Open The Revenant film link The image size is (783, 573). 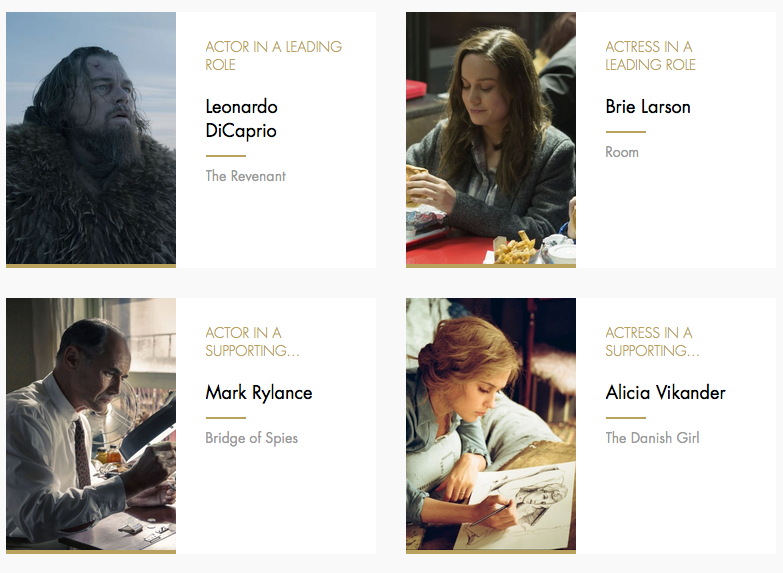coord(245,176)
